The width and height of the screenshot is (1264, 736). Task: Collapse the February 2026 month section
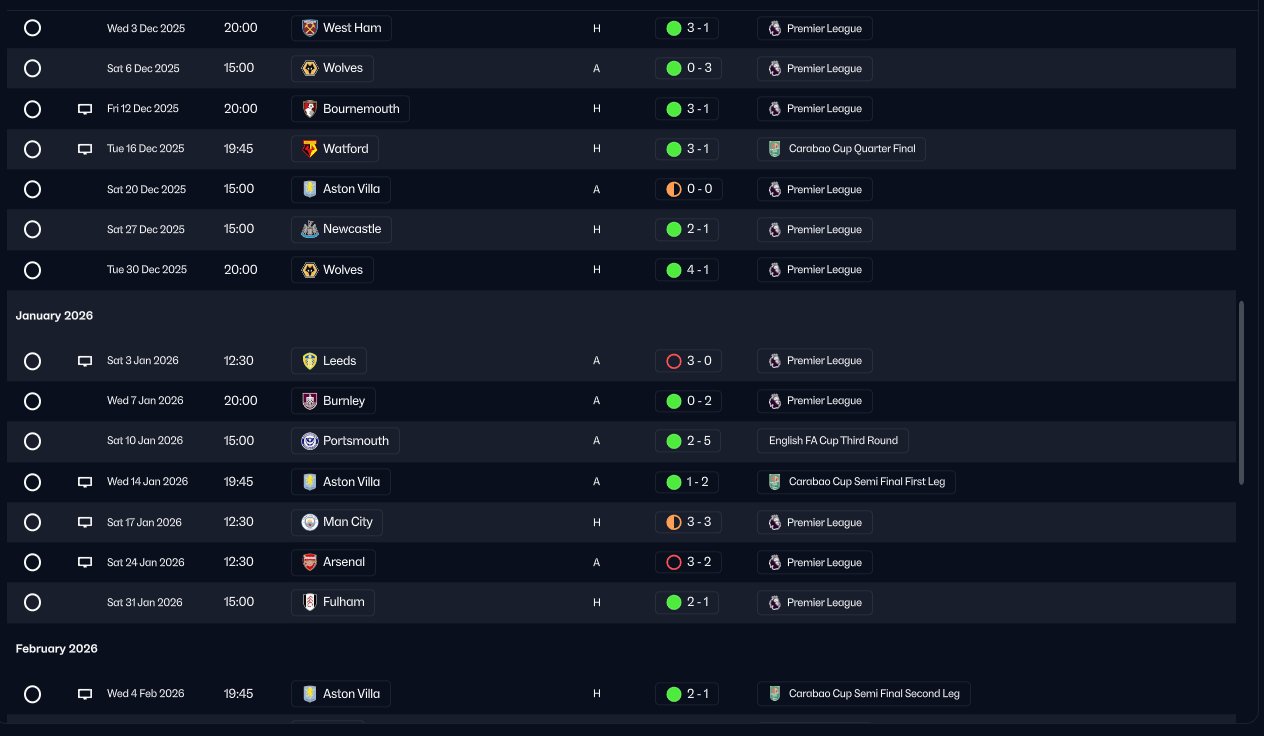56,649
